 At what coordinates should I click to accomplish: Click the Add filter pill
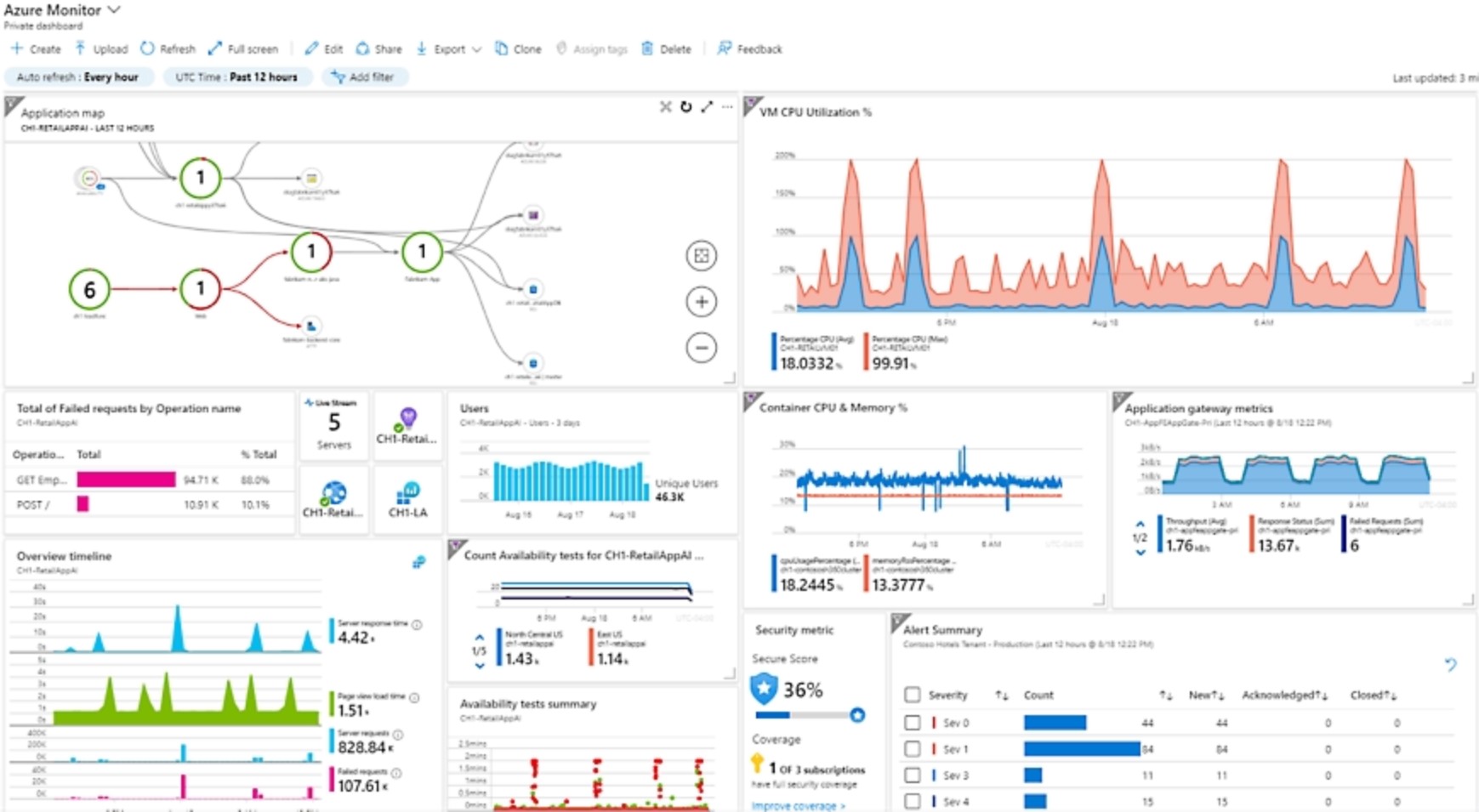pyautogui.click(x=364, y=77)
